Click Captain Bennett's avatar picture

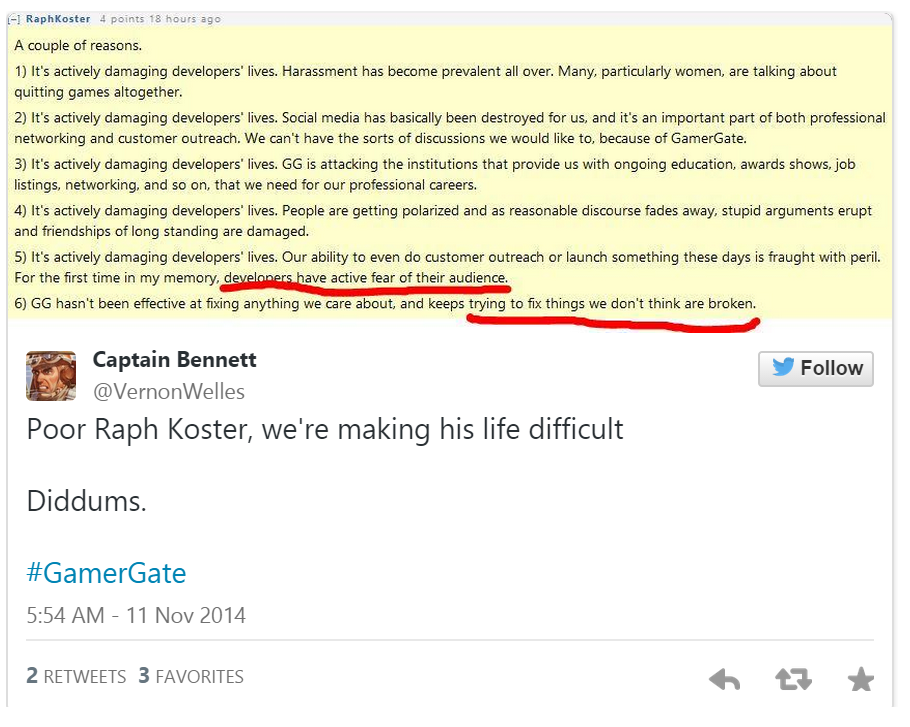[x=51, y=375]
